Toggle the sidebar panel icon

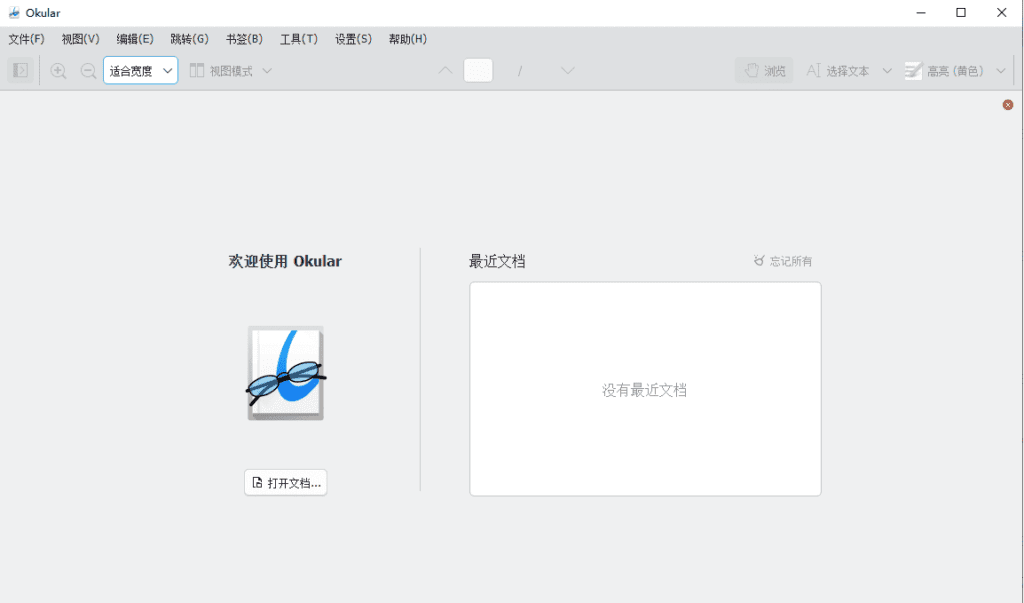point(20,70)
